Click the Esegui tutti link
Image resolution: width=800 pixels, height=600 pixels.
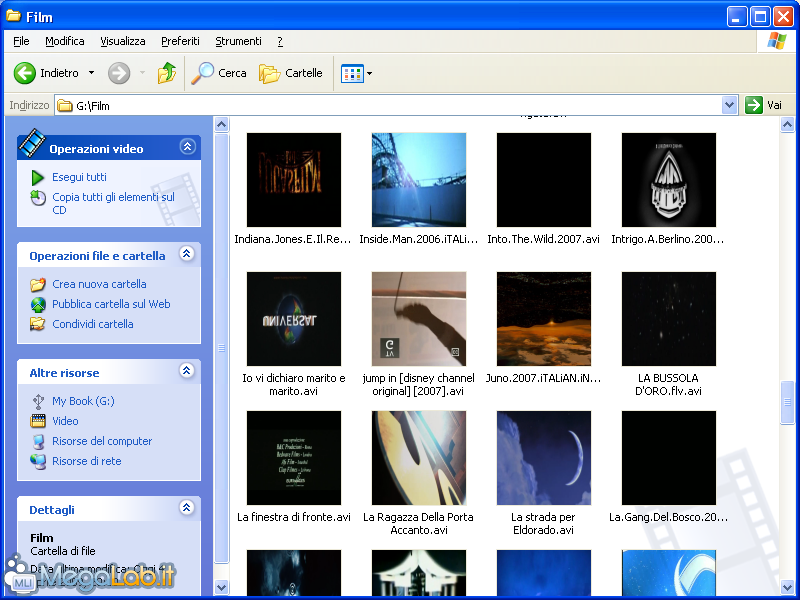[x=79, y=177]
